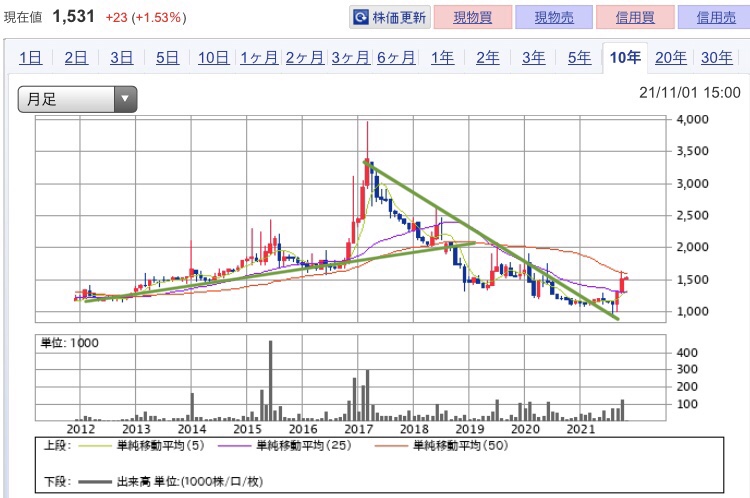Switch chart to 3年 range
Image resolution: width=750 pixels, height=498 pixels.
click(534, 58)
